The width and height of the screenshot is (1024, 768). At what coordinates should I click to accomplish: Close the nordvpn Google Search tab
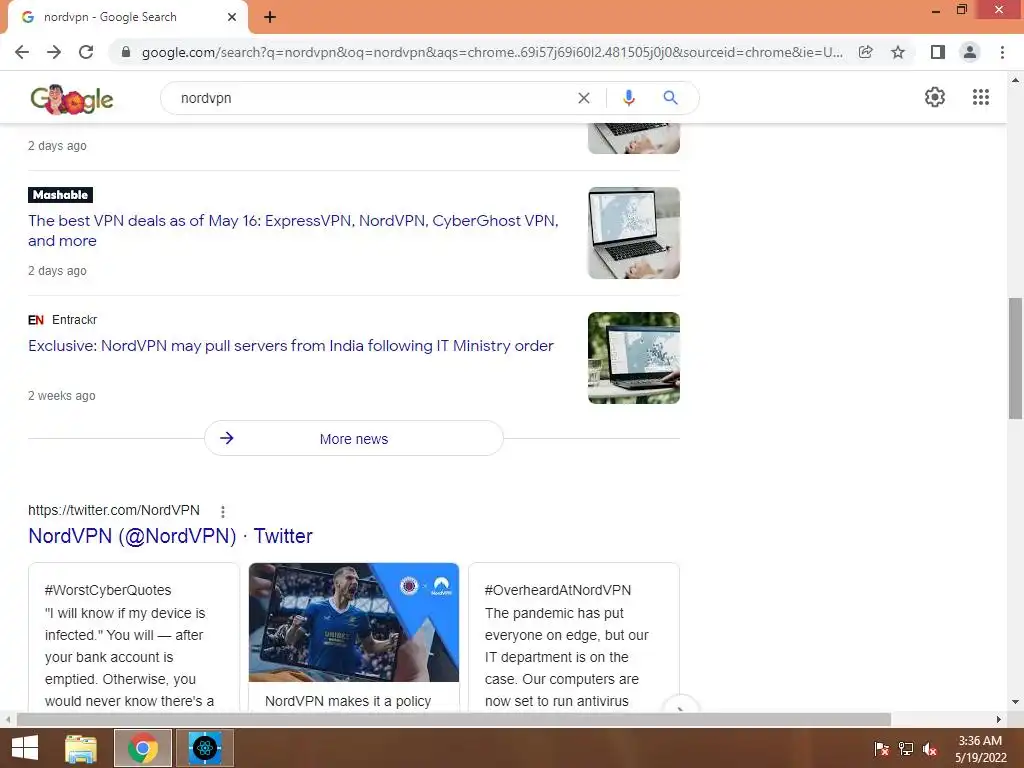pos(232,17)
